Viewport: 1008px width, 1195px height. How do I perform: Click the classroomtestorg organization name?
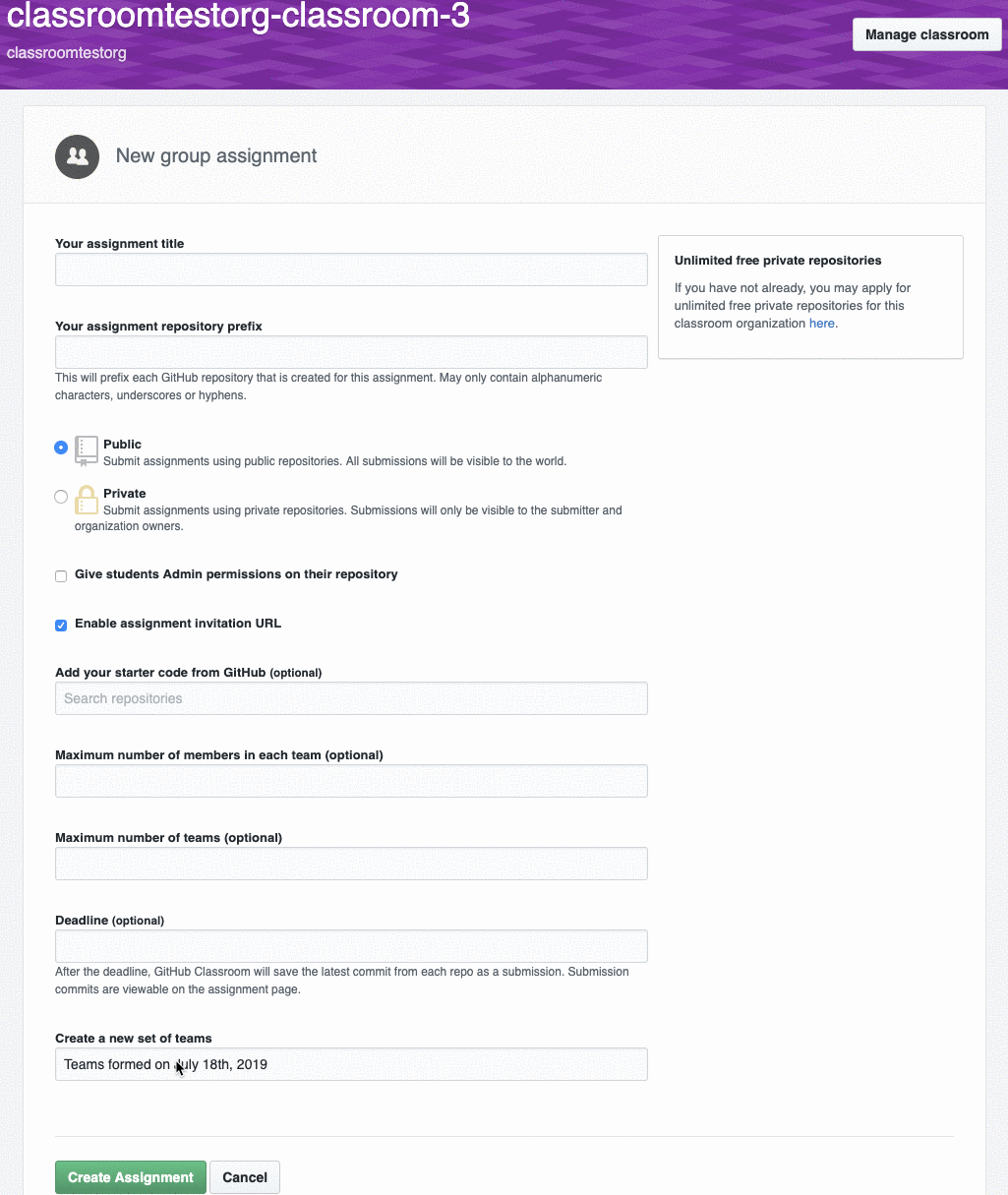pos(67,53)
